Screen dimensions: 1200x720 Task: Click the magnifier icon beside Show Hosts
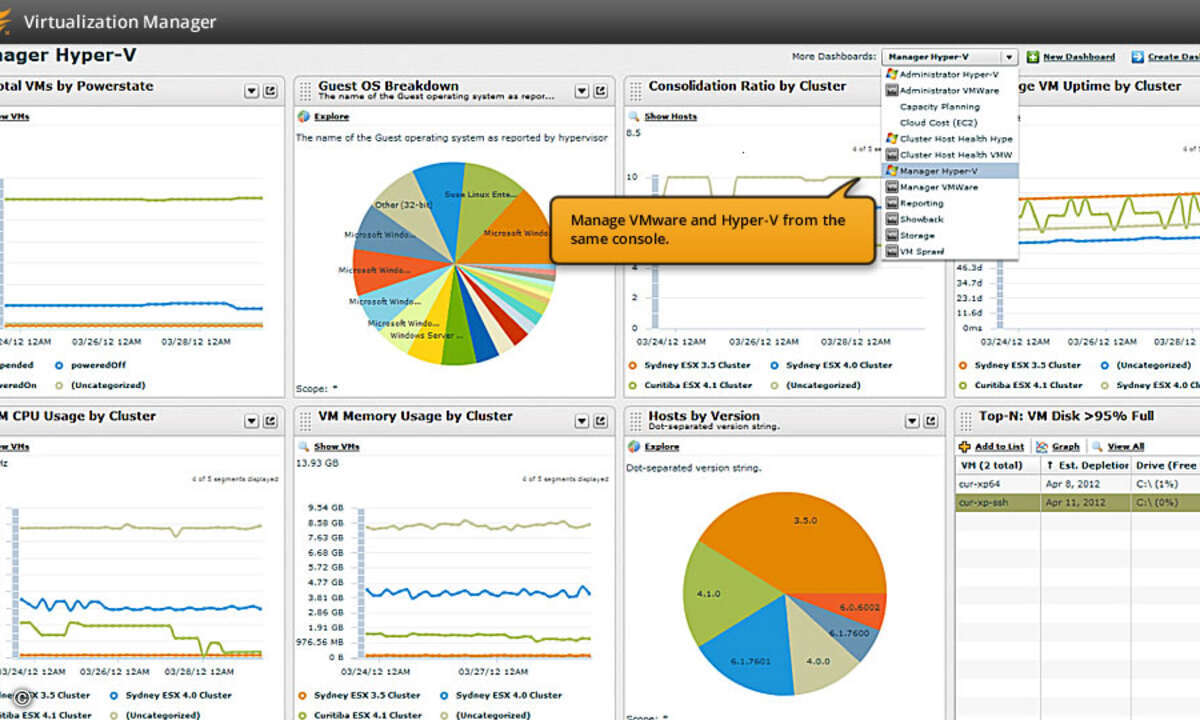(633, 116)
